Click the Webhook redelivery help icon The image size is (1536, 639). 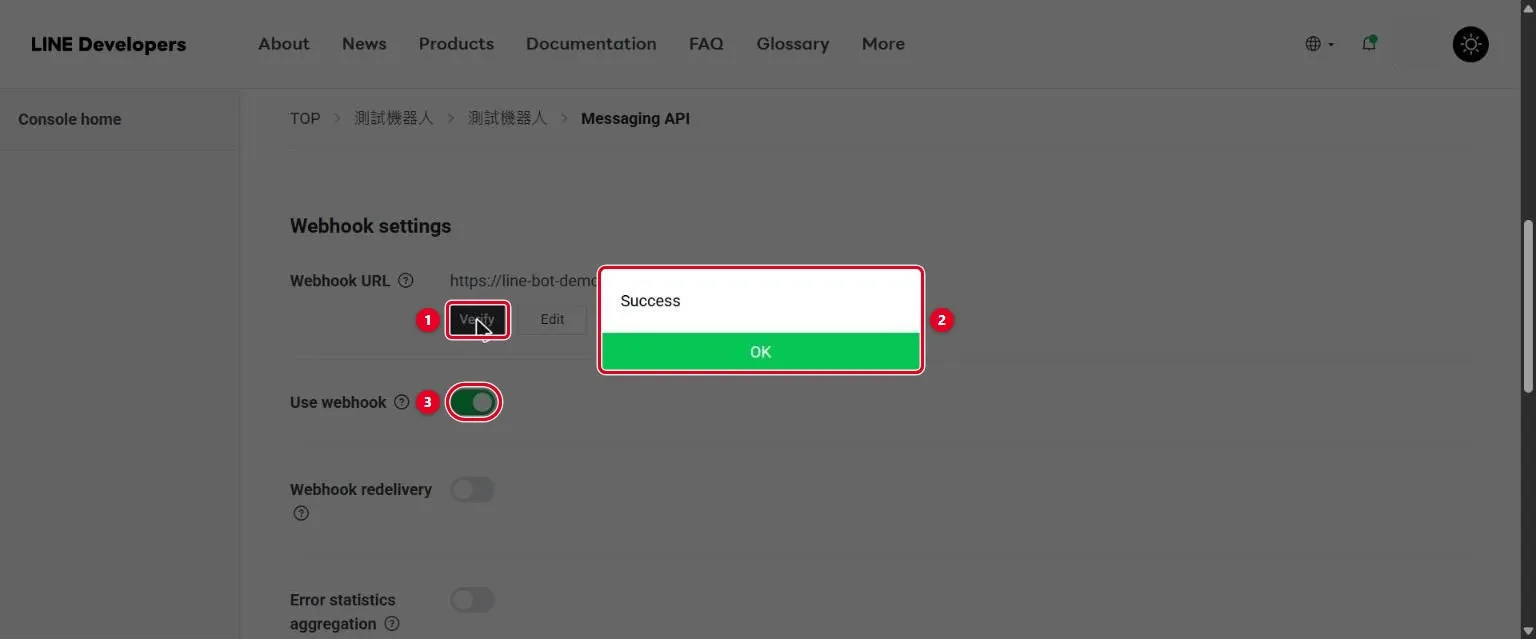pos(301,514)
